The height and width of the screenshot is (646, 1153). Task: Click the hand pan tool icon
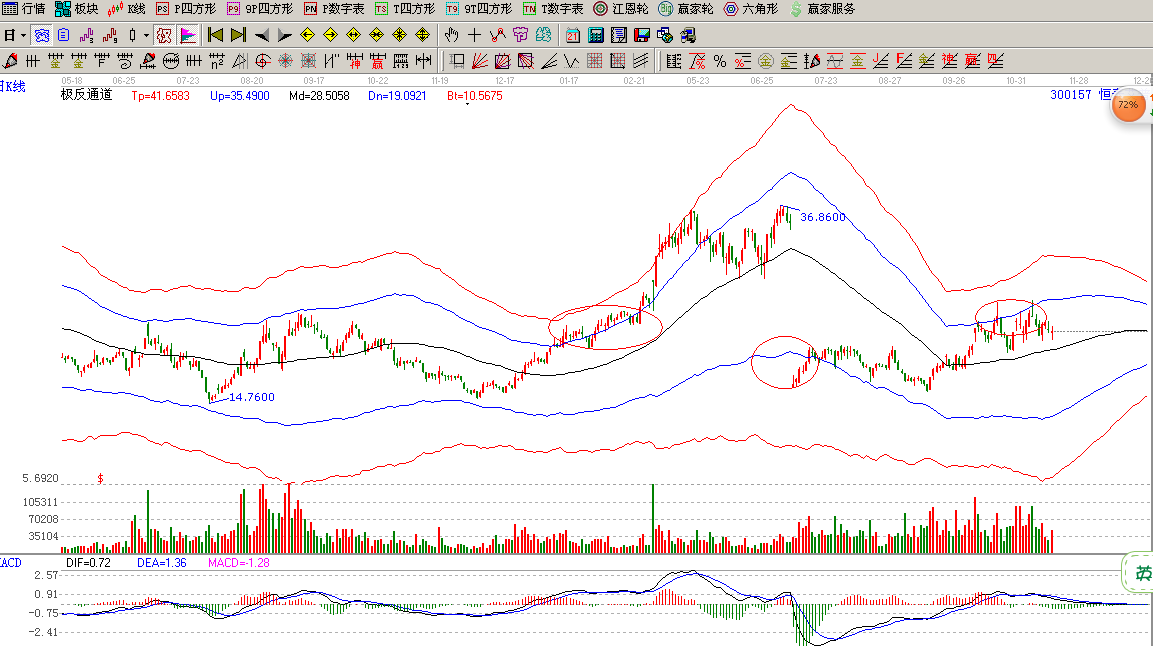(x=451, y=35)
